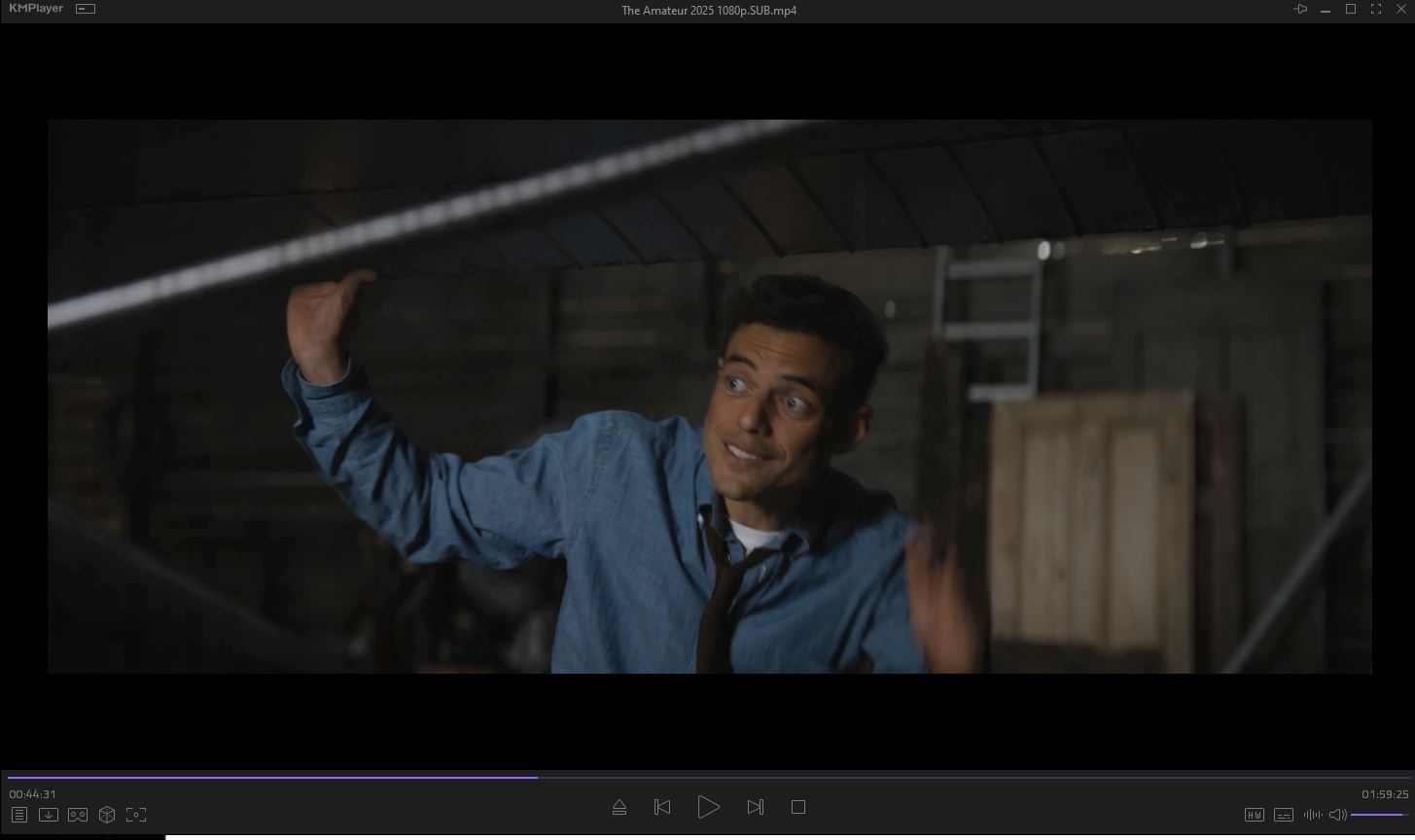Toggle subtitles display icon
Screen dimensions: 1415x840
pos(1284,815)
